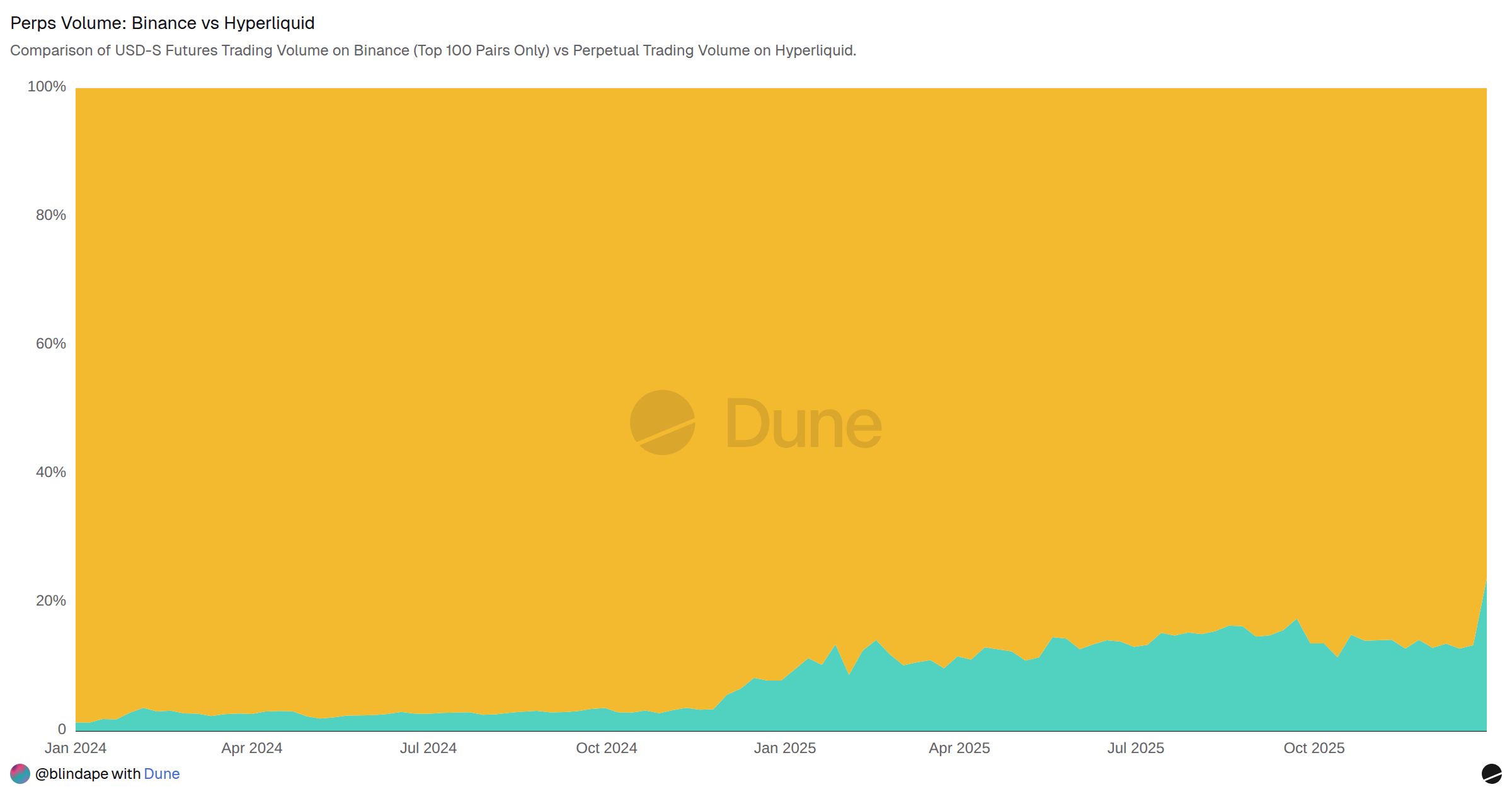Screen dimensions: 1512x794
Task: Click the chart title Perps Volume: Binance vs Hyperliquid
Action: click(x=163, y=23)
